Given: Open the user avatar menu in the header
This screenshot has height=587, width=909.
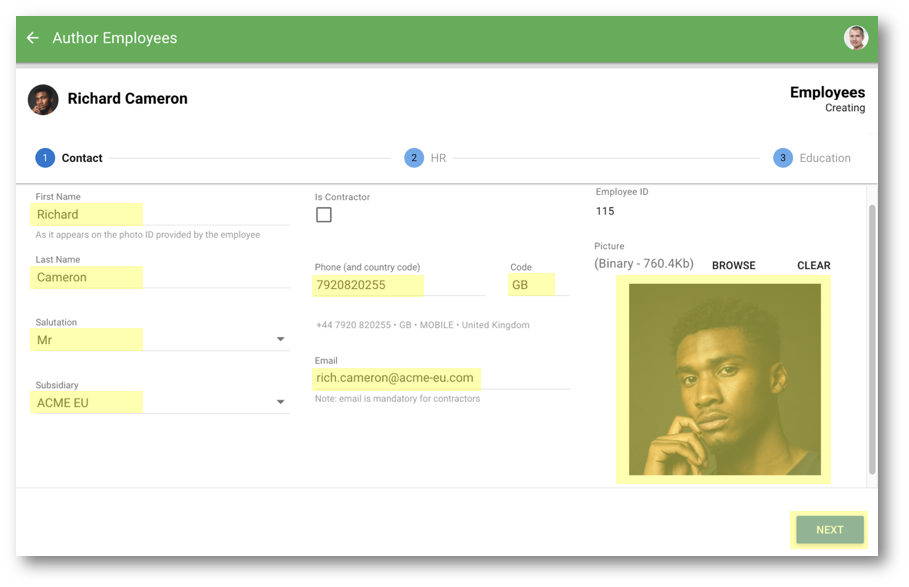Looking at the screenshot, I should 856,38.
